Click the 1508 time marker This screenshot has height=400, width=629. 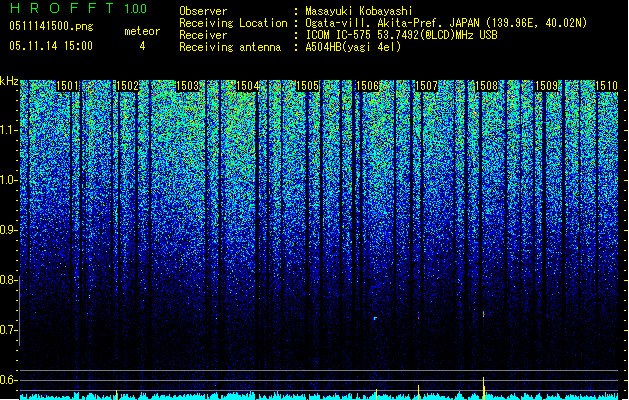(487, 86)
